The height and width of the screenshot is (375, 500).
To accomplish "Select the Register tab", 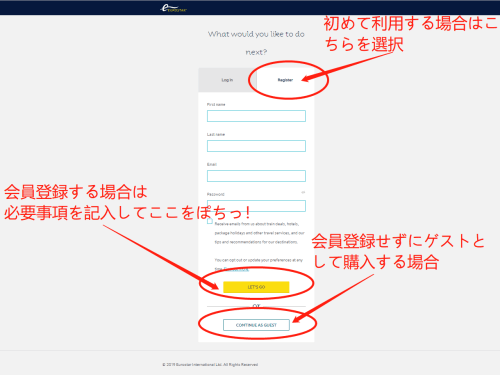I will coord(285,80).
